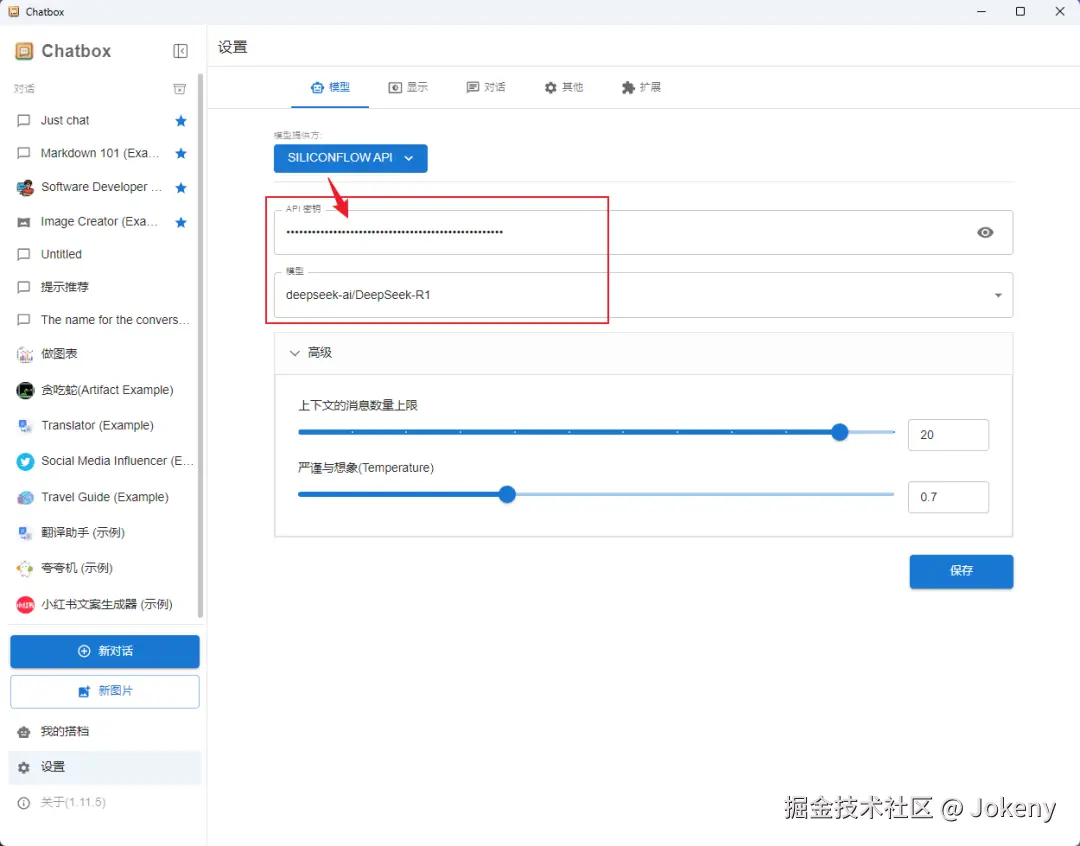Viewport: 1080px width, 846px height.
Task: Open the deepseek-ai/DeepSeek-R1 model dropdown arrow
Action: click(x=997, y=296)
